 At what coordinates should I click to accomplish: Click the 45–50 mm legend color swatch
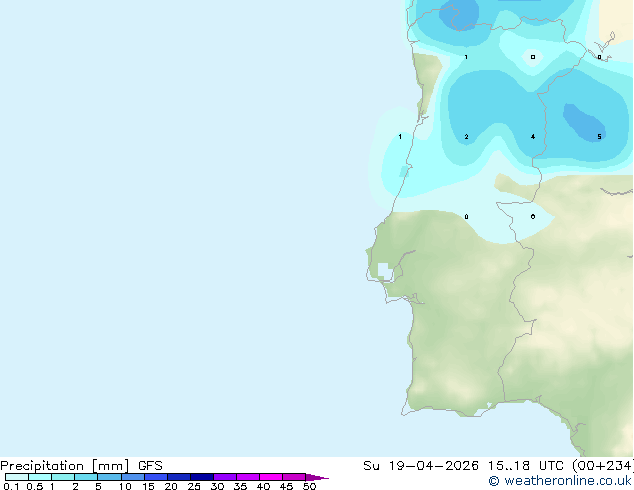[294, 477]
